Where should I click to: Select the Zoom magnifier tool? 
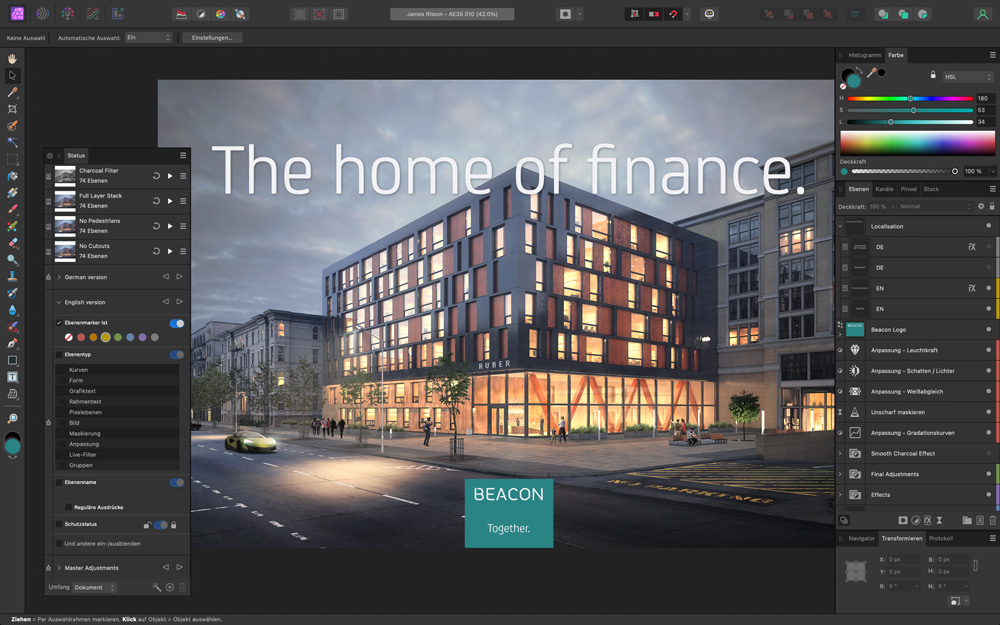[x=12, y=419]
